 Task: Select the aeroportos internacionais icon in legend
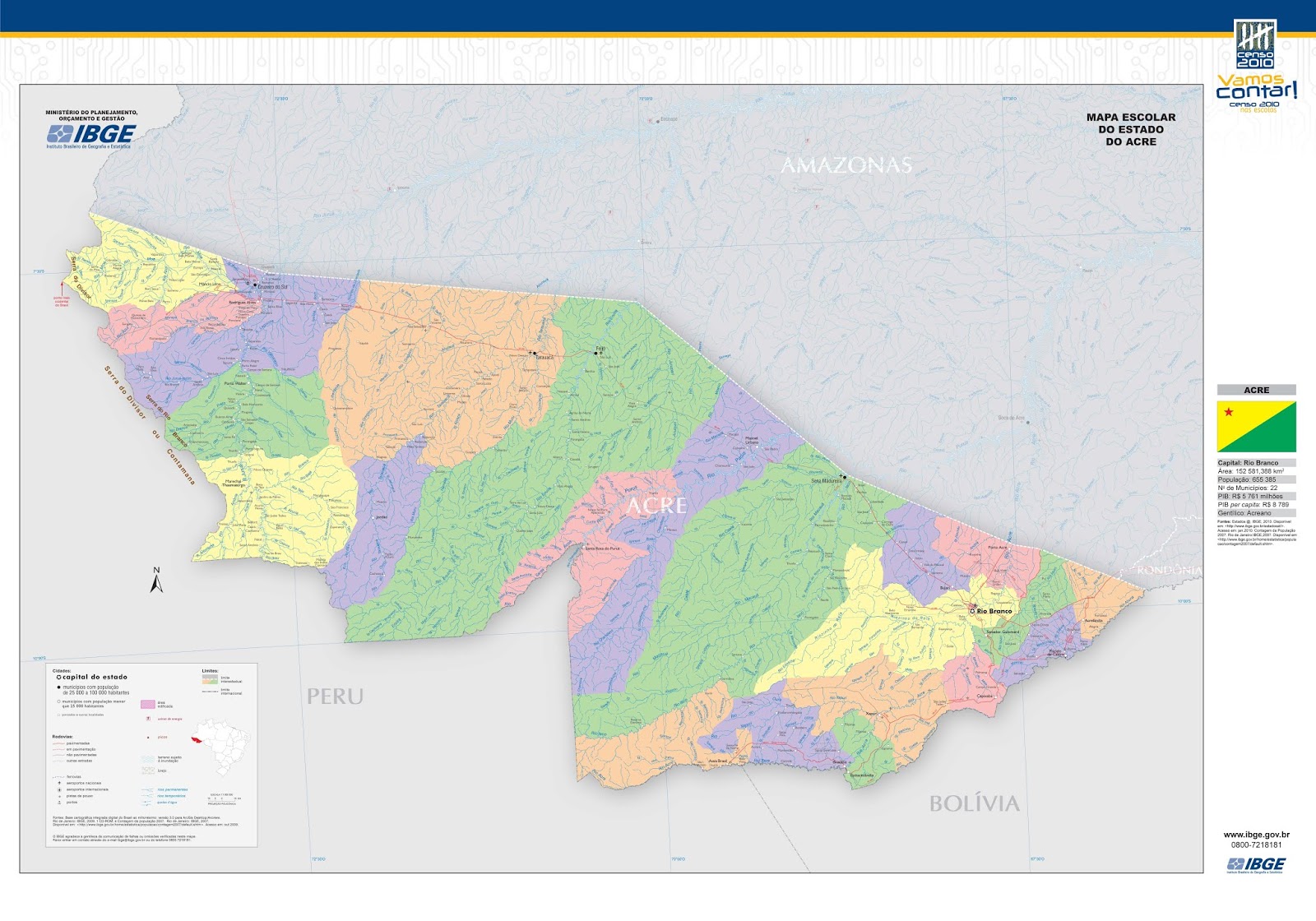[x=59, y=789]
